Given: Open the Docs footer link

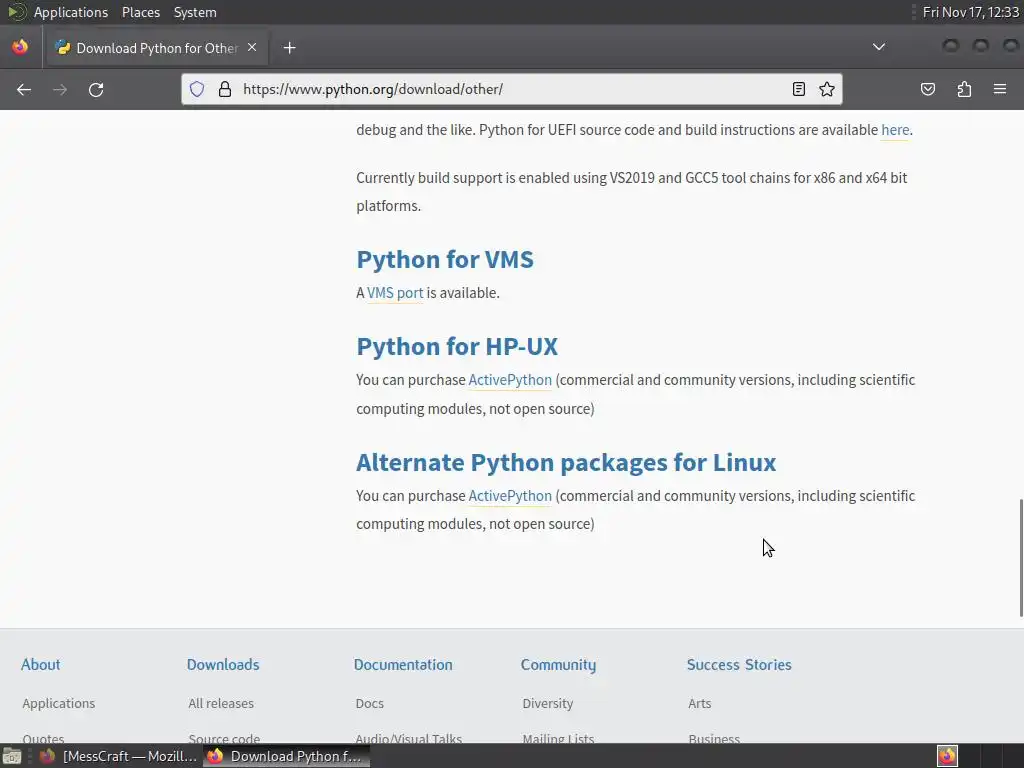Looking at the screenshot, I should (370, 703).
